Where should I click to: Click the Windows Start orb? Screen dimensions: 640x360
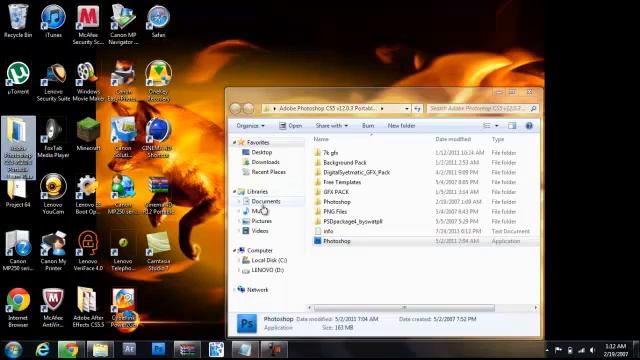[x=13, y=350]
